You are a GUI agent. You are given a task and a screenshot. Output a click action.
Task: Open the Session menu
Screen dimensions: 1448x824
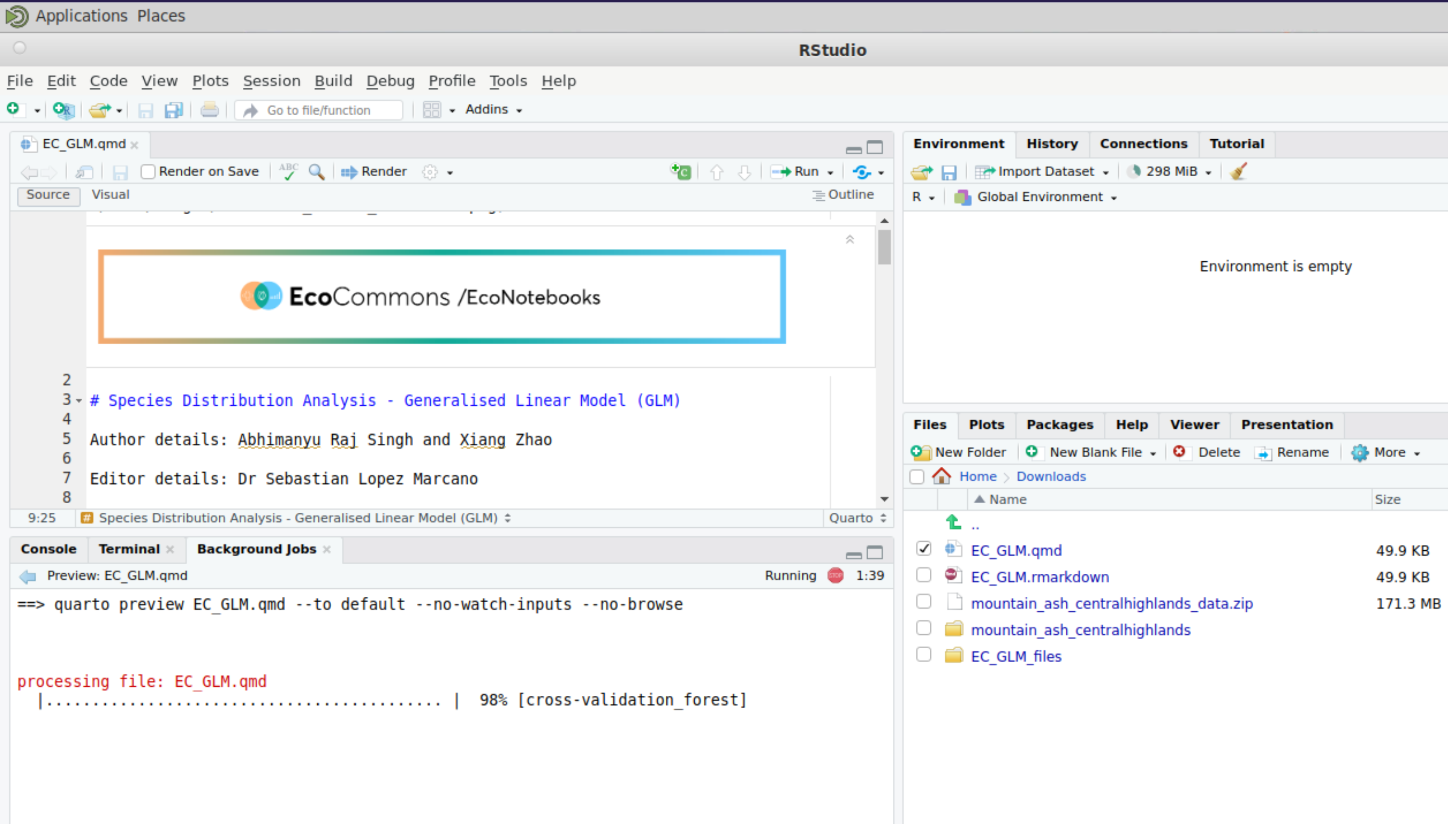pyautogui.click(x=271, y=81)
